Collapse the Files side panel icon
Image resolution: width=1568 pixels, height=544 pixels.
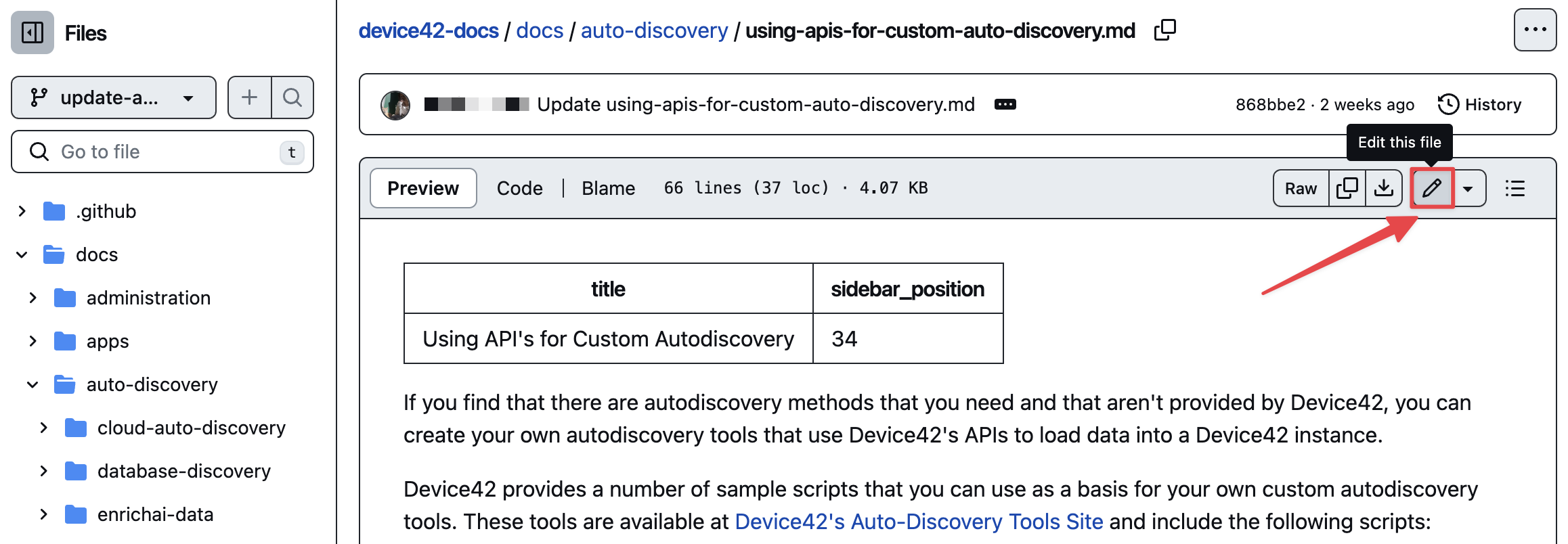pyautogui.click(x=32, y=32)
